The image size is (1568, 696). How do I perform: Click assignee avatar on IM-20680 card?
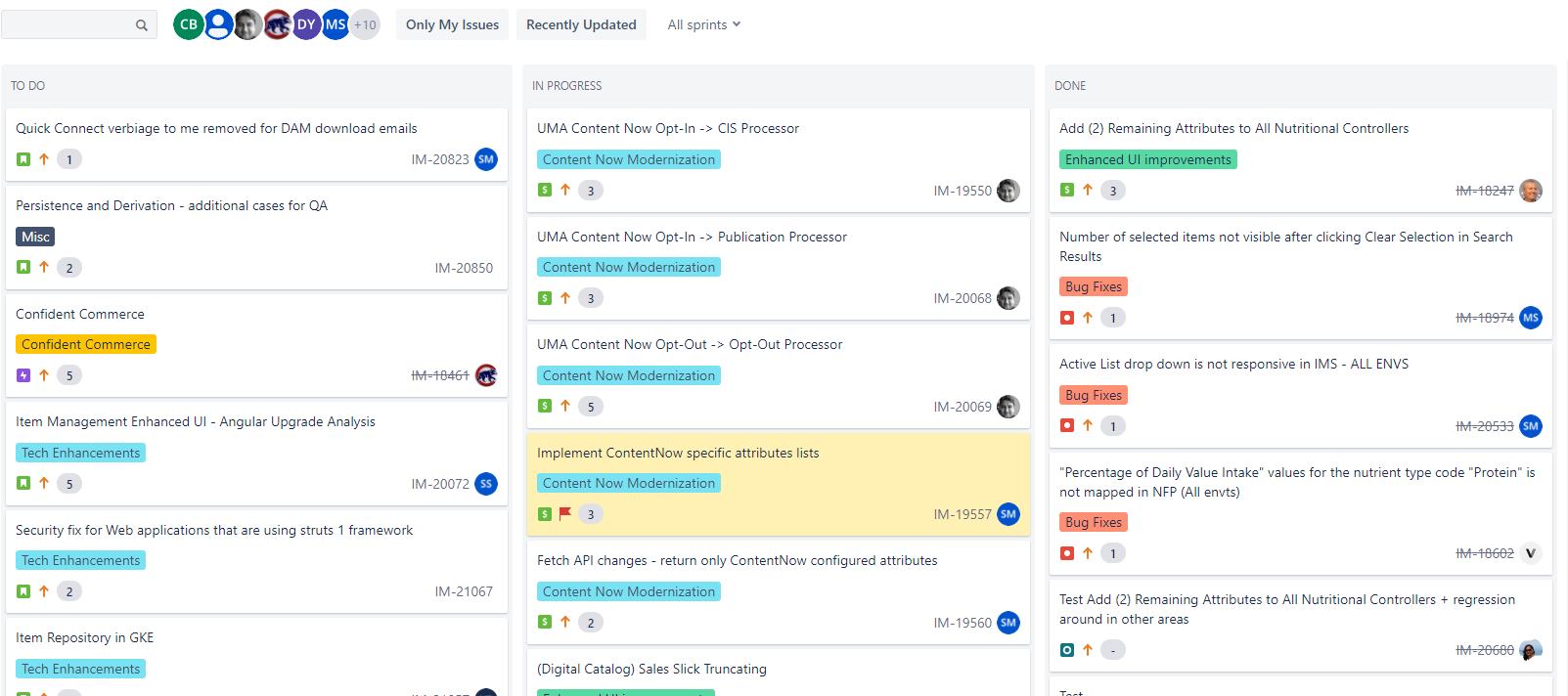[x=1531, y=650]
